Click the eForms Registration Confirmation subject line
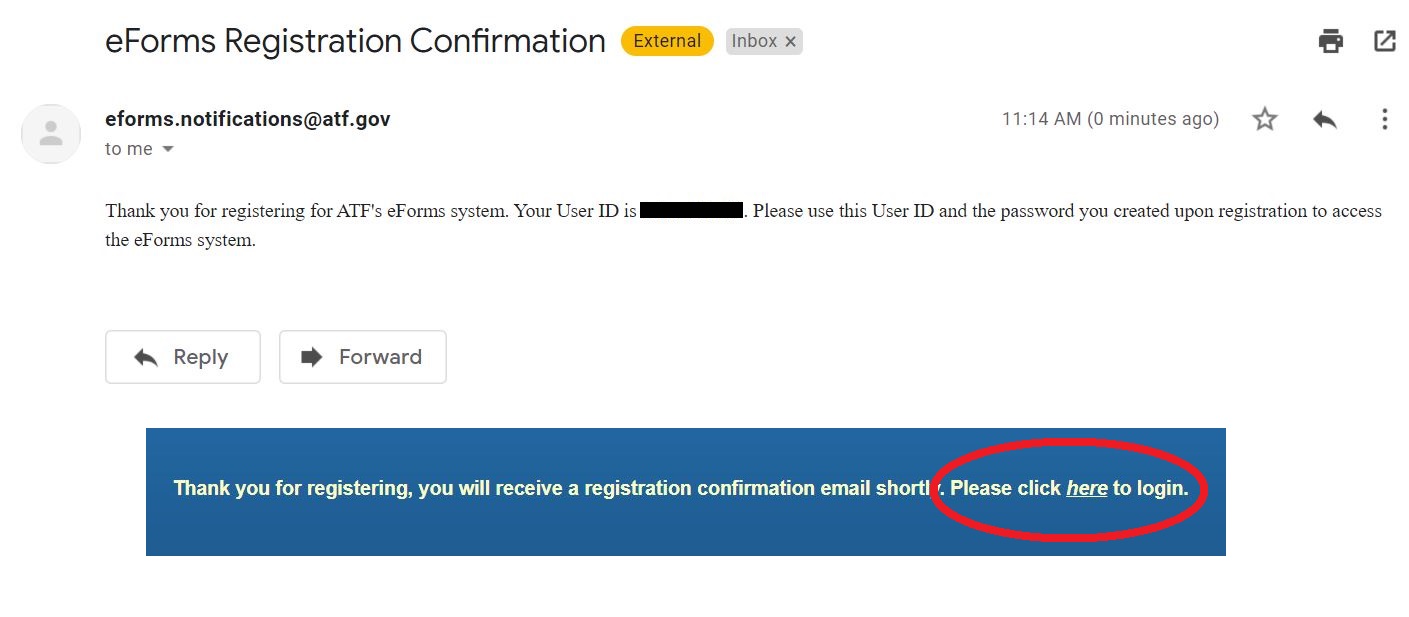Image resolution: width=1409 pixels, height=617 pixels. pos(355,41)
